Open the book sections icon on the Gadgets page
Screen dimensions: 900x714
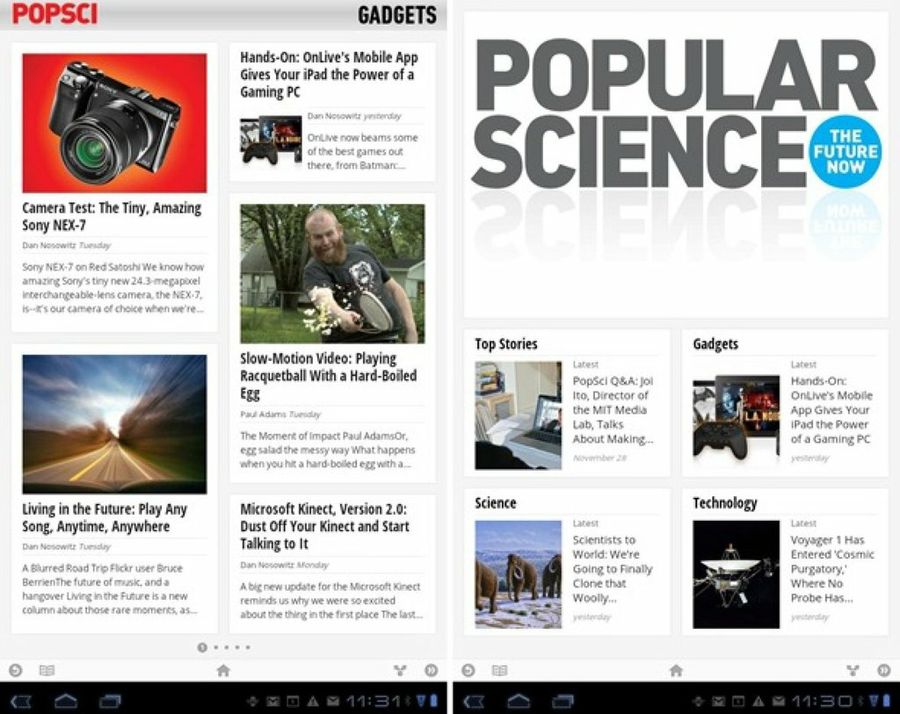[46, 671]
